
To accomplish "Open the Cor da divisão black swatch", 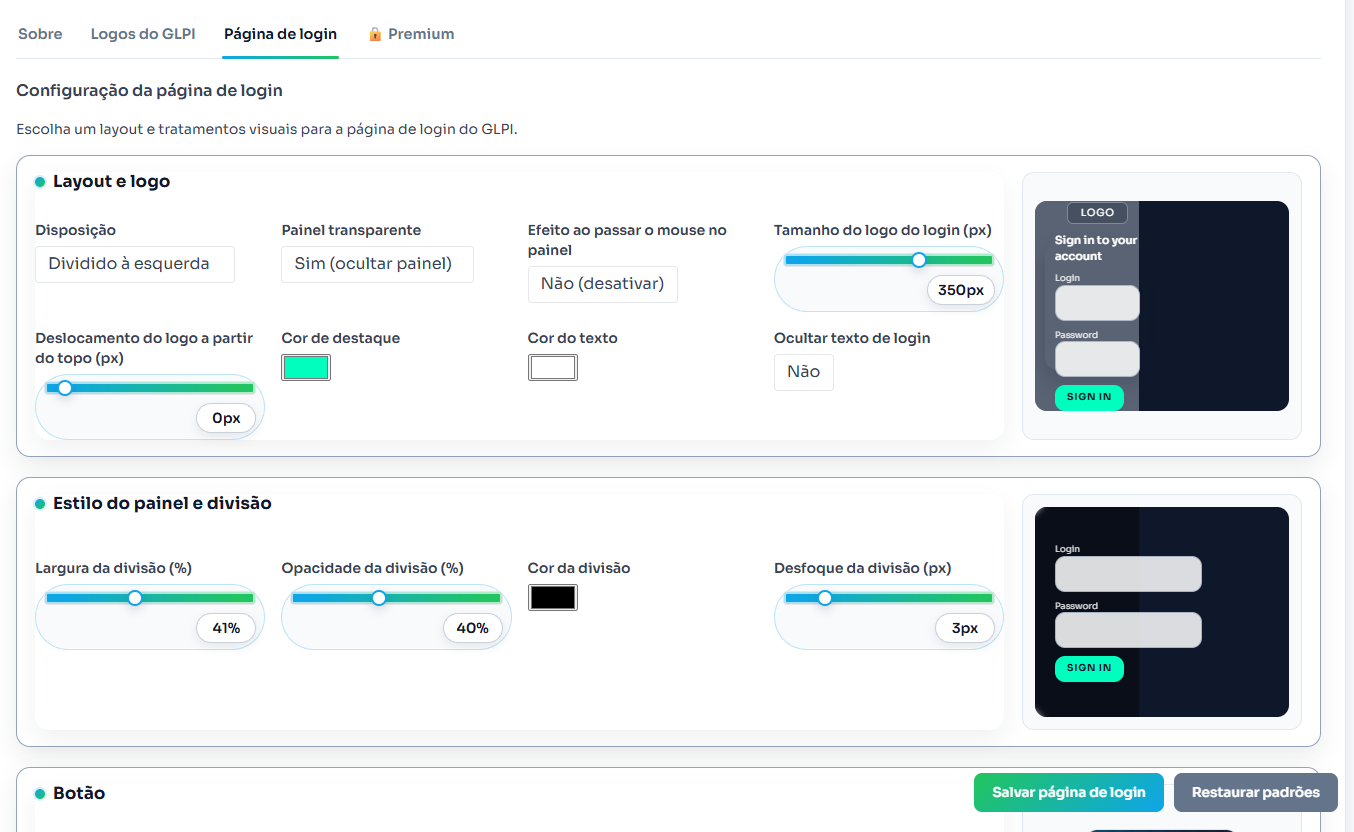I will point(552,598).
